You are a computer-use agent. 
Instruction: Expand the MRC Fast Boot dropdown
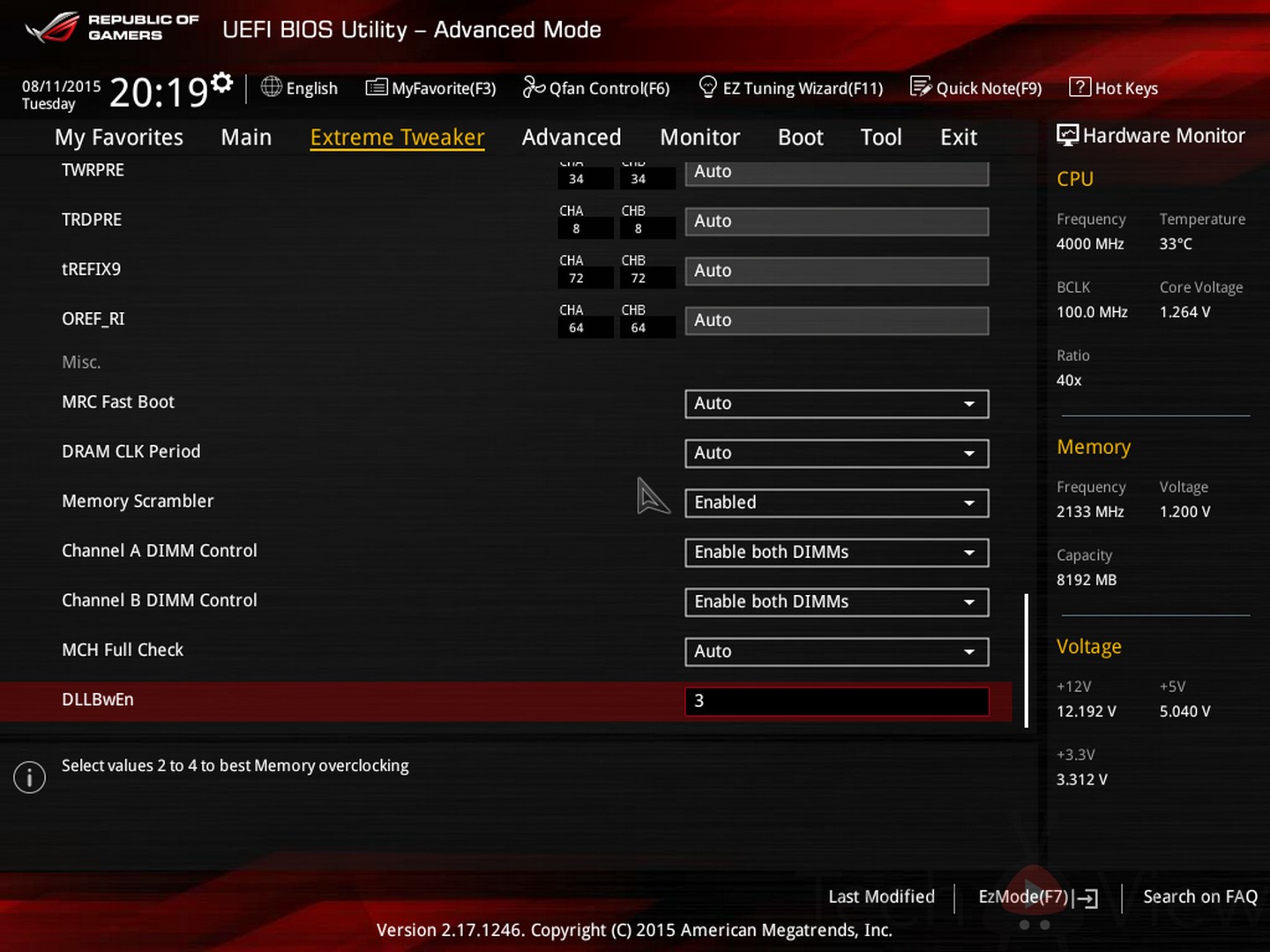[836, 404]
